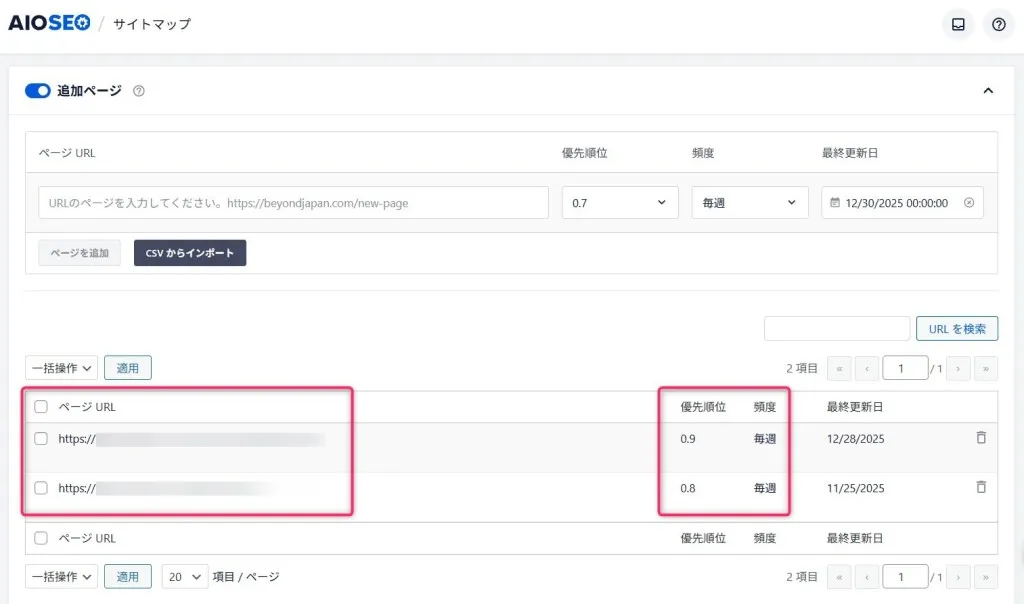Click the ページ URL input field
Viewport: 1024px width, 604px height.
(293, 203)
